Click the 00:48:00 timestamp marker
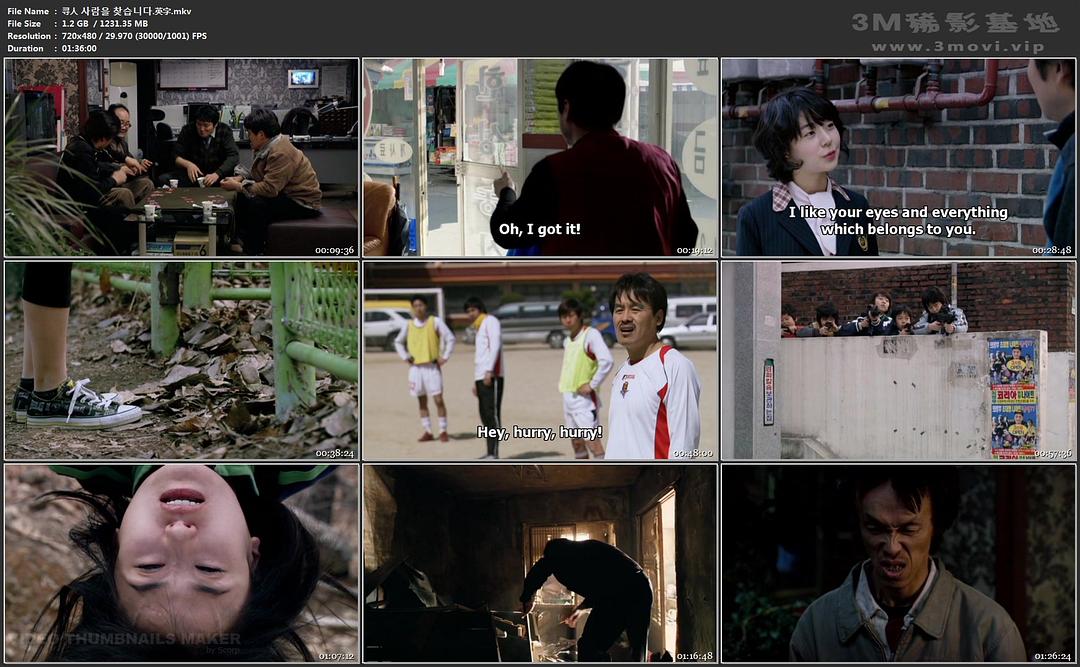Screen dimensions: 1080x667 click(692, 453)
